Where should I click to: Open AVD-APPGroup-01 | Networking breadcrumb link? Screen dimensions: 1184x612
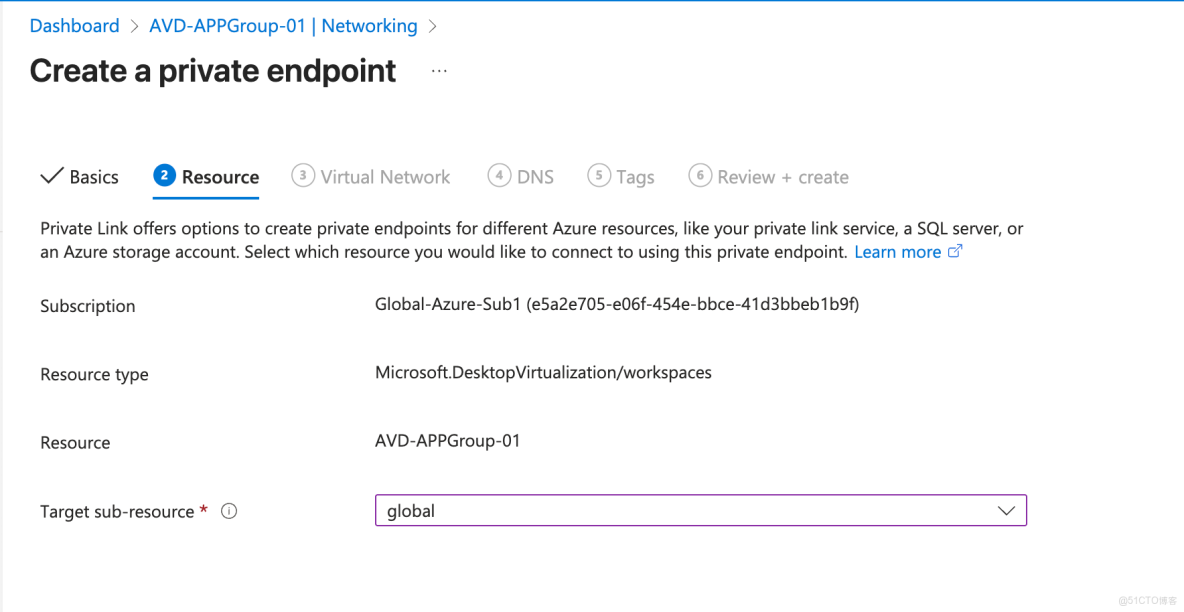pyautogui.click(x=283, y=25)
